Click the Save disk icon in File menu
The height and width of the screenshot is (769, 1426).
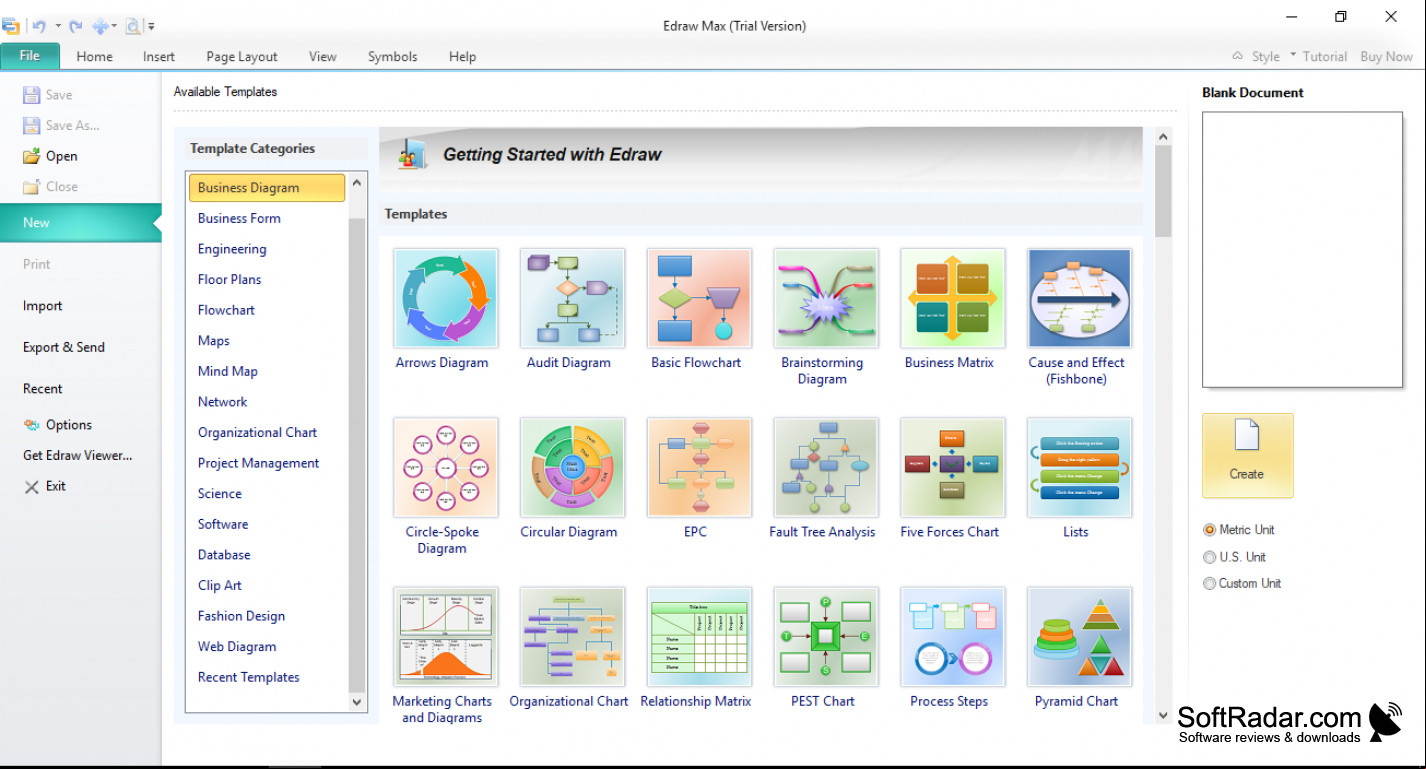(32, 95)
